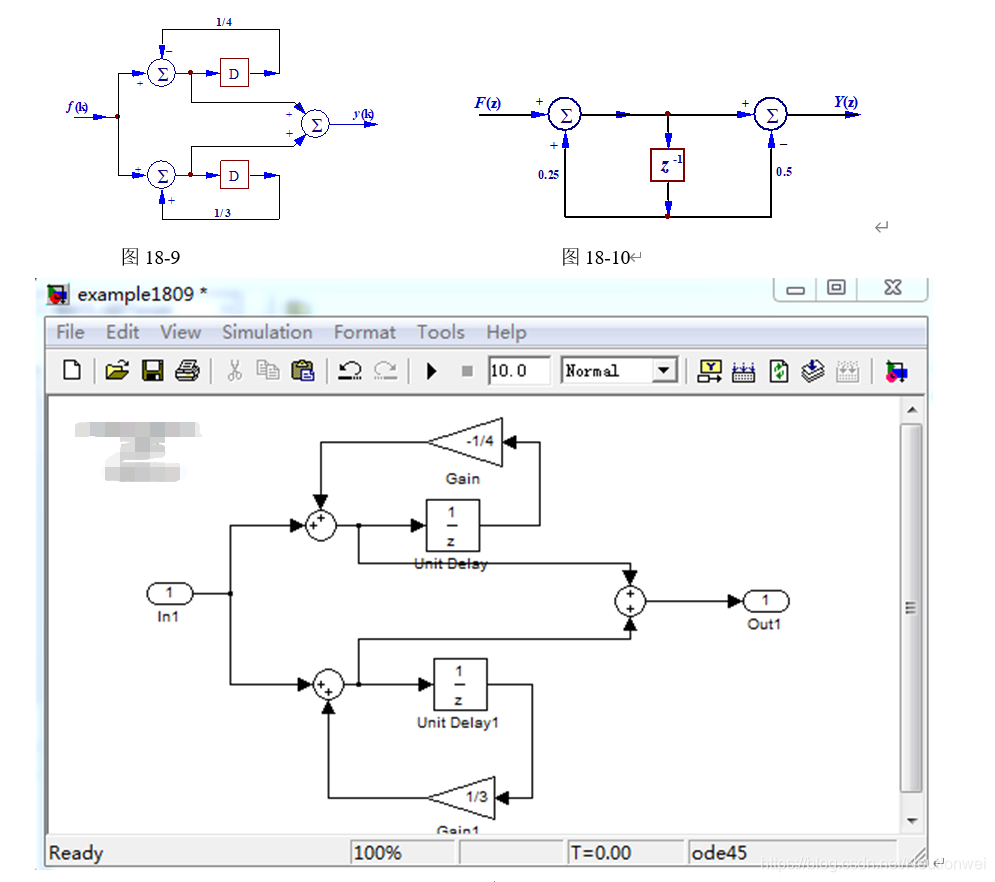The width and height of the screenshot is (995, 882).
Task: Click the Ready status text
Action: (76, 852)
